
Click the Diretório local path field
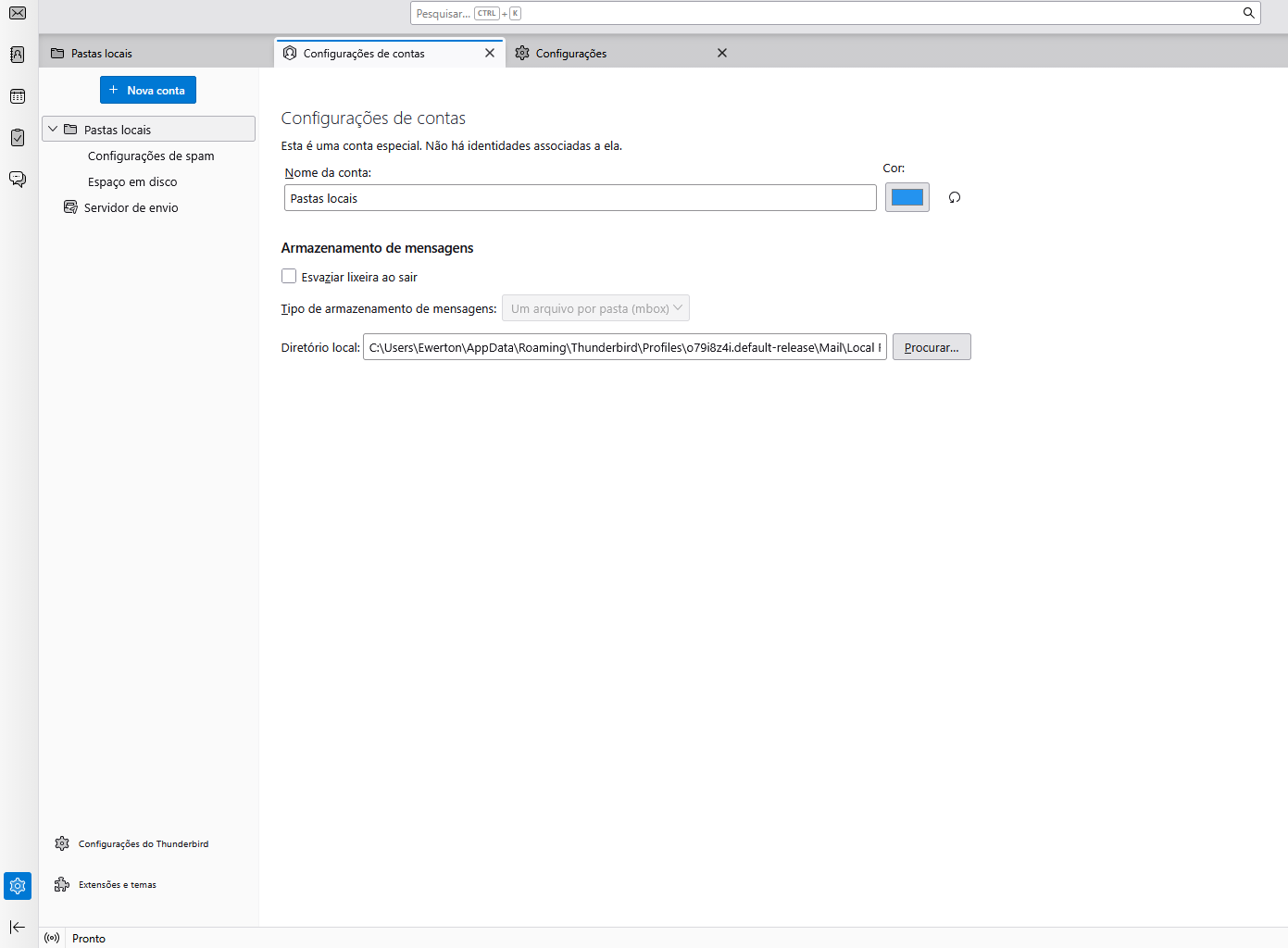point(625,347)
